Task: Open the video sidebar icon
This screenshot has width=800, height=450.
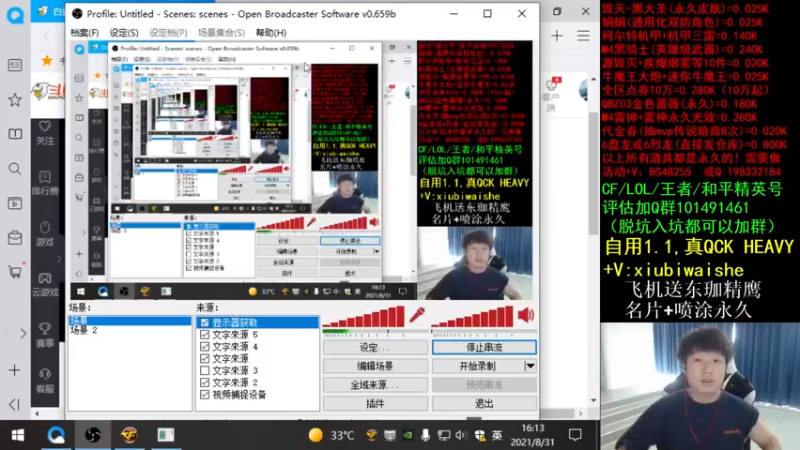Action: (15, 204)
